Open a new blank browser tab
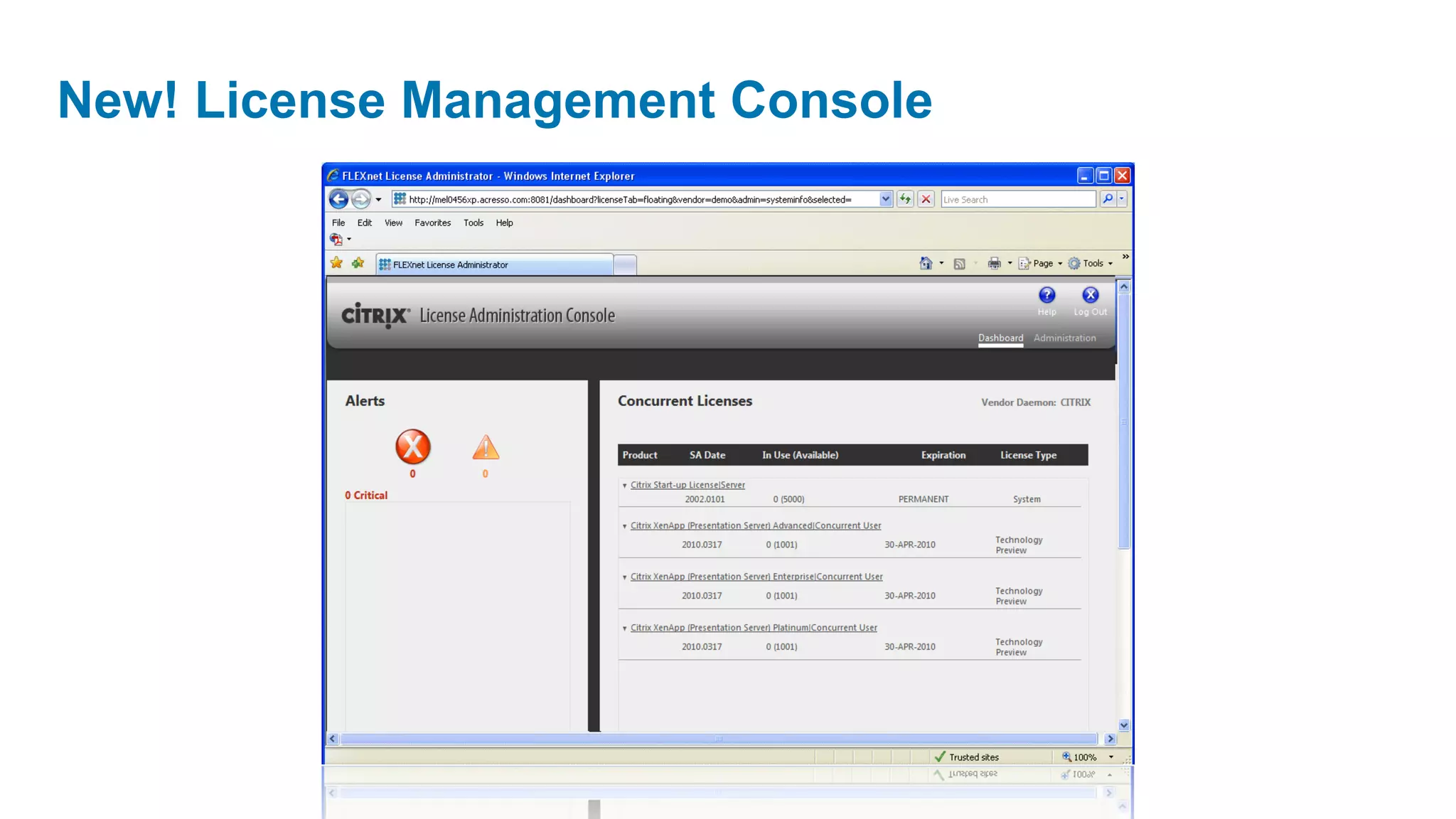1456x819 pixels. pyautogui.click(x=625, y=265)
